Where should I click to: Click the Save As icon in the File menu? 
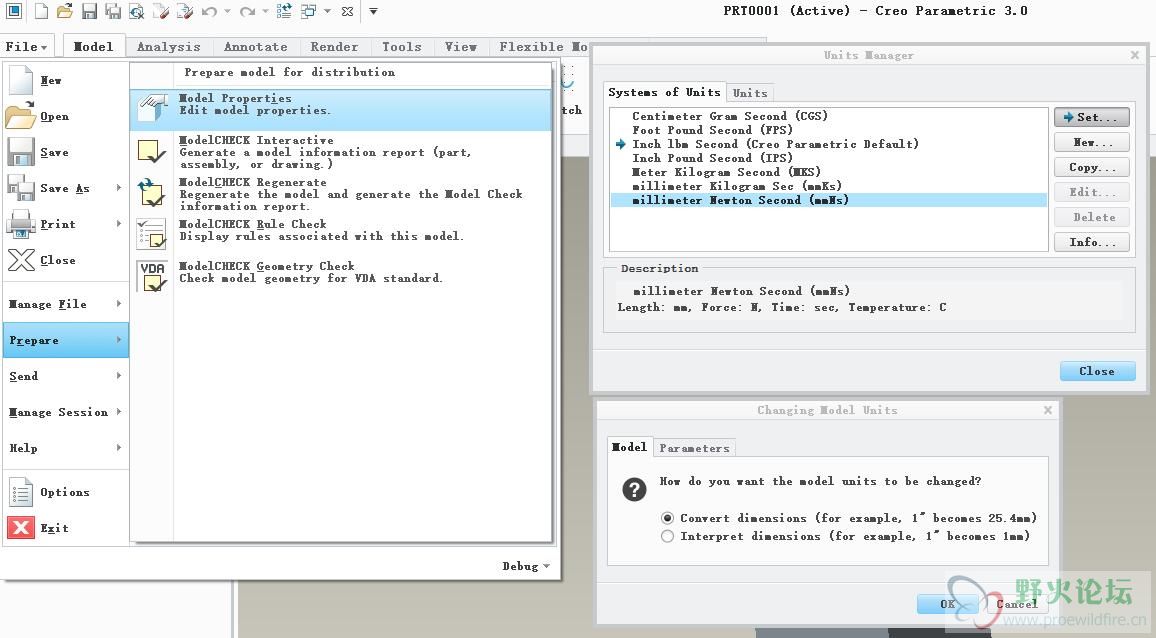(21, 188)
